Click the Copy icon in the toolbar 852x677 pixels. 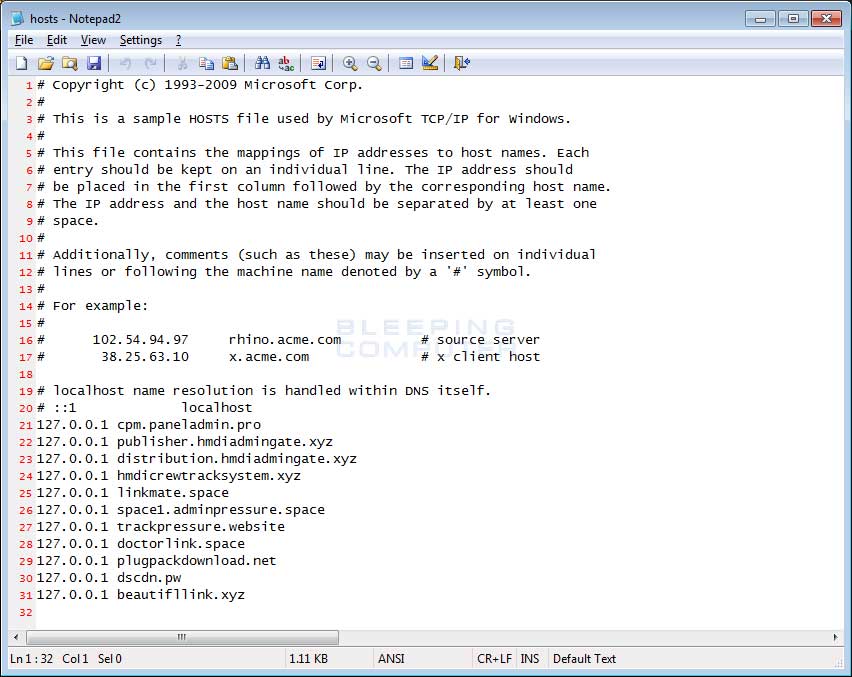(206, 64)
